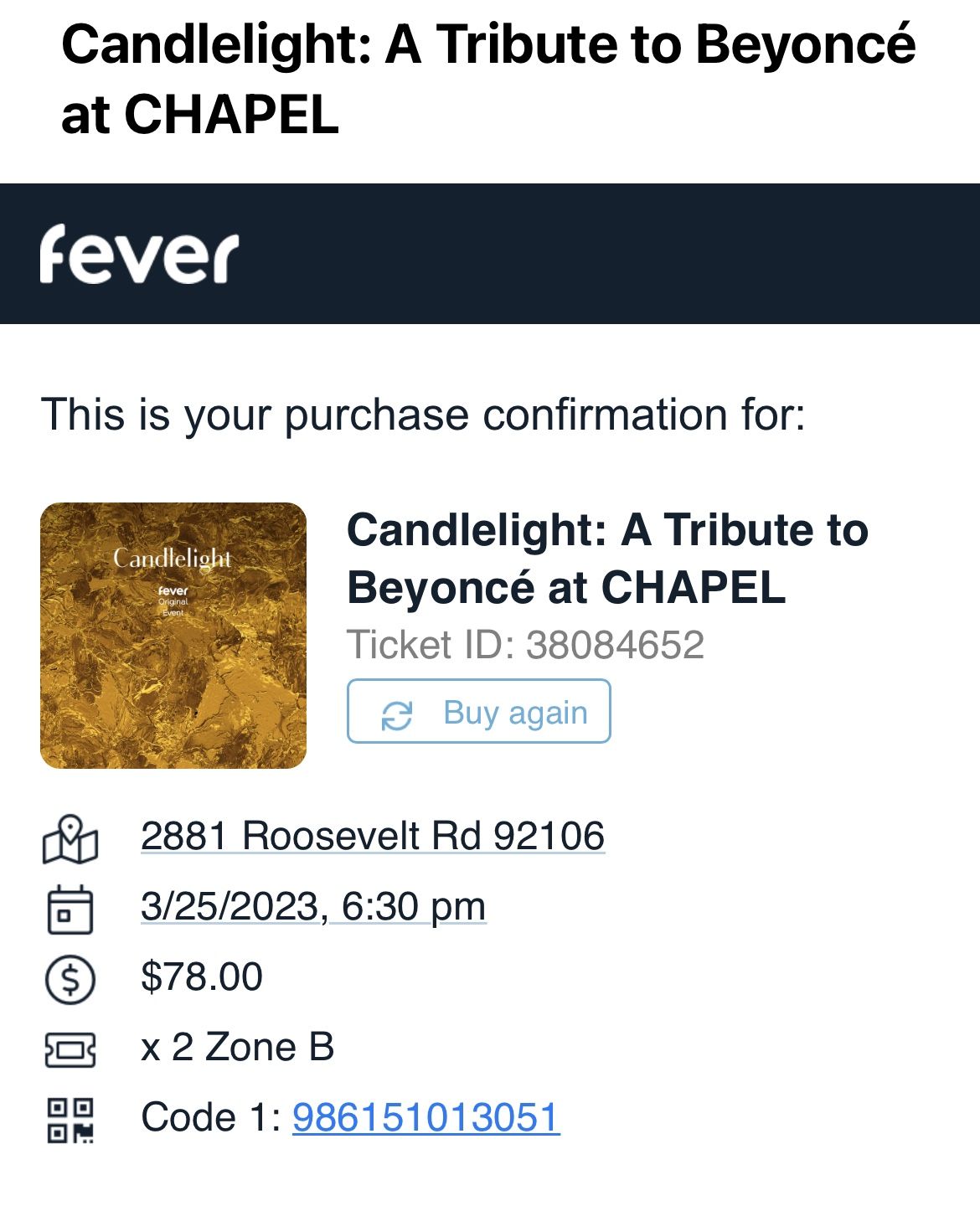
Task: Open the 3/25/2023, 6:30 pm date link
Action: (313, 906)
